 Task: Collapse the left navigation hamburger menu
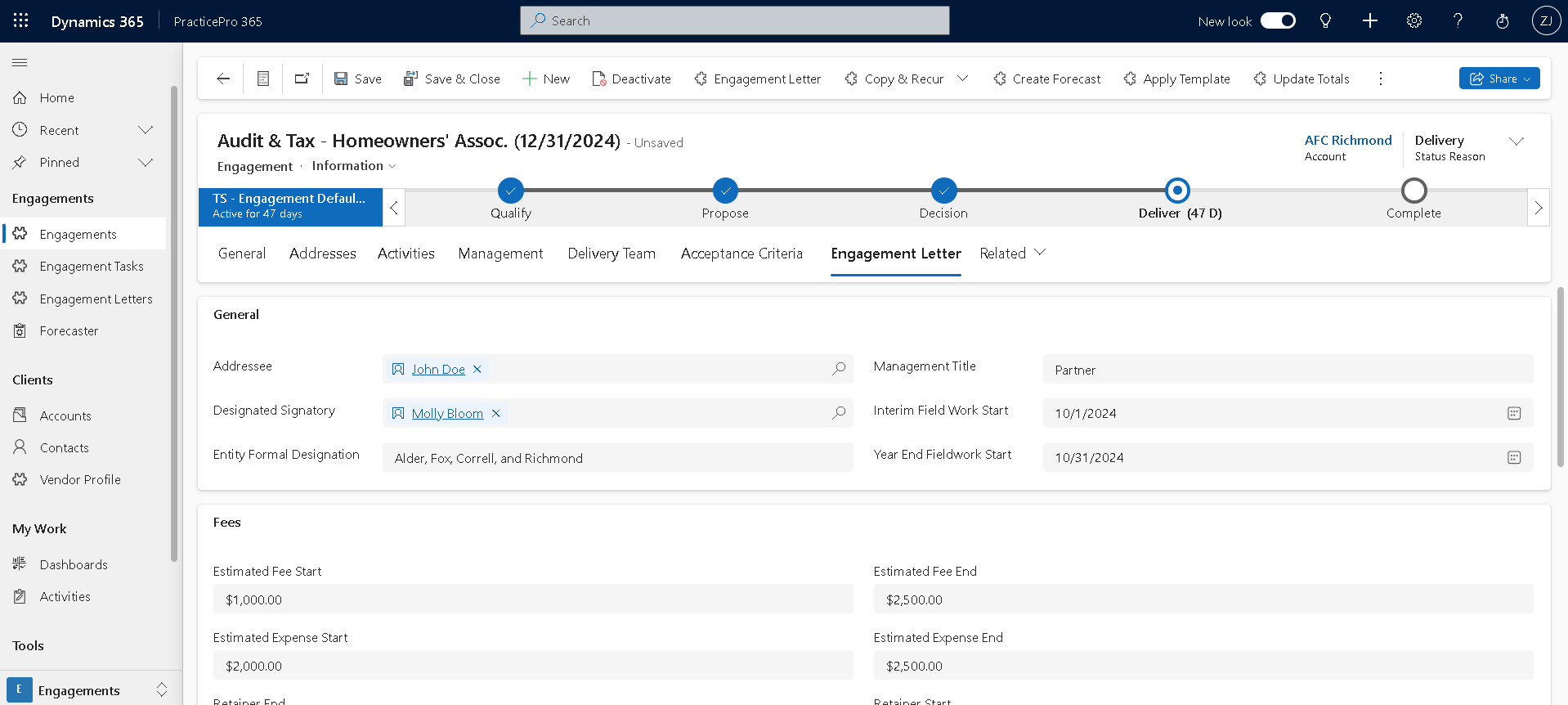point(20,62)
